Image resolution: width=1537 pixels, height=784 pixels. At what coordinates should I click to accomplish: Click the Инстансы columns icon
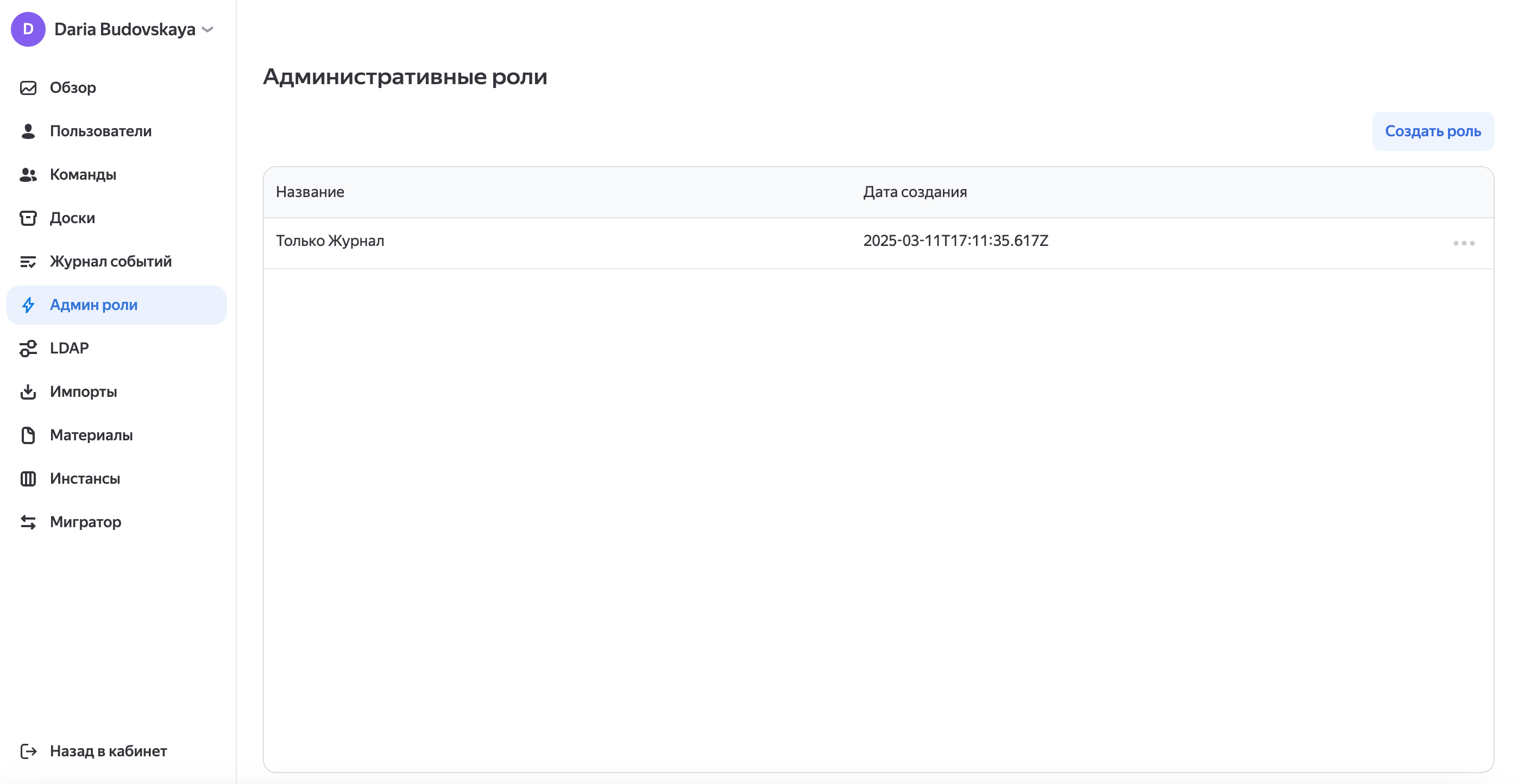28,478
